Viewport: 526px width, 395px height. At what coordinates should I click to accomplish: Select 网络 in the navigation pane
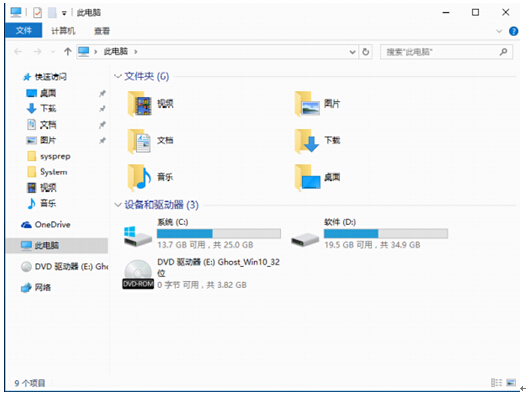pyautogui.click(x=43, y=287)
